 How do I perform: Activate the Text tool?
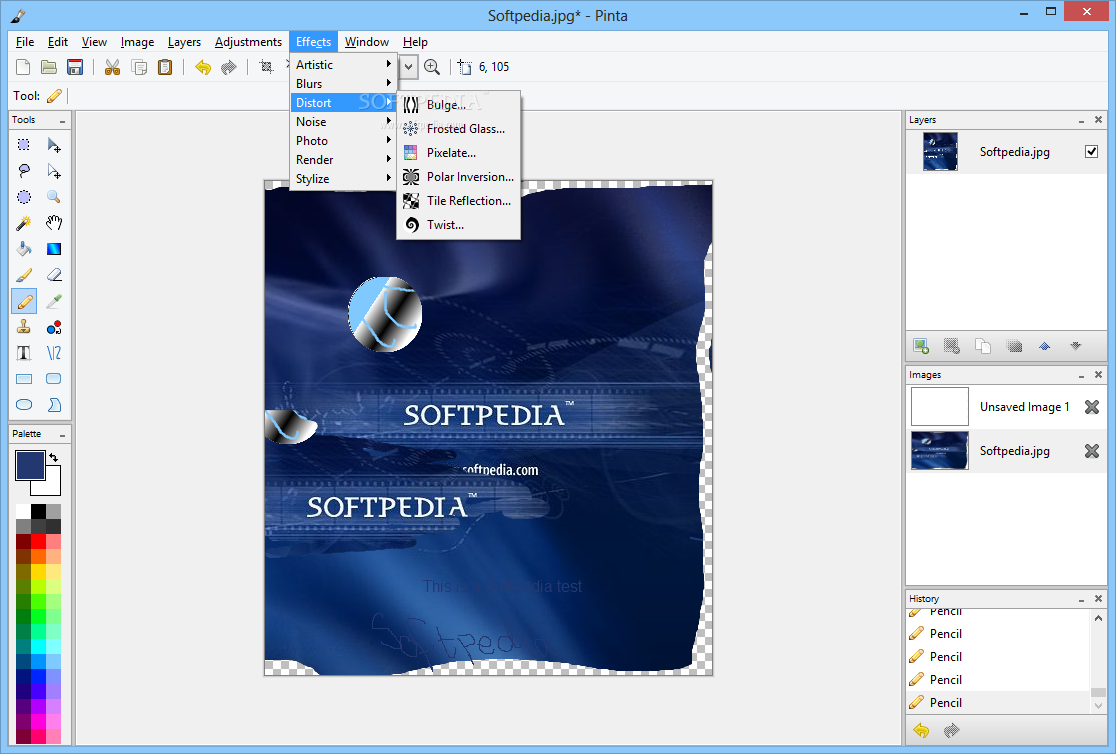pos(23,353)
